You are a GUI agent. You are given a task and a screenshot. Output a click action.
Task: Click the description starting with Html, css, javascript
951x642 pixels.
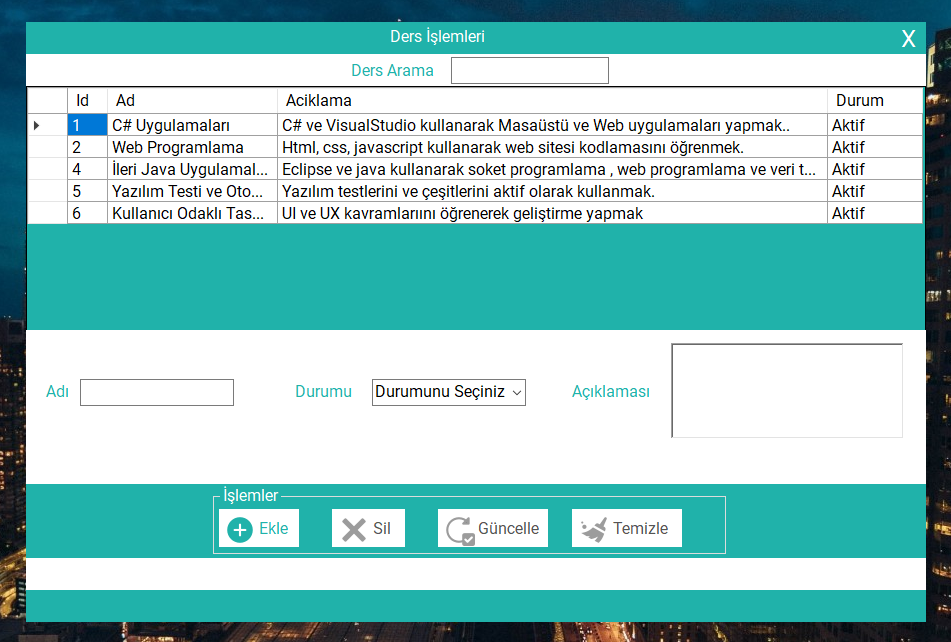[552, 147]
